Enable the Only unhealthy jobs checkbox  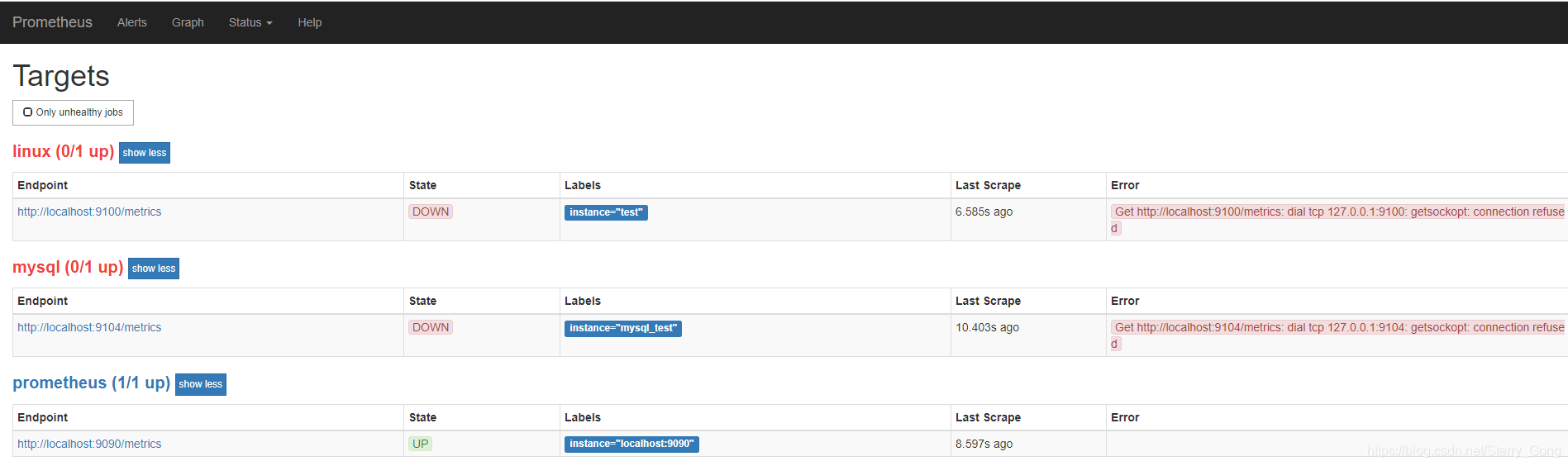pyautogui.click(x=28, y=112)
